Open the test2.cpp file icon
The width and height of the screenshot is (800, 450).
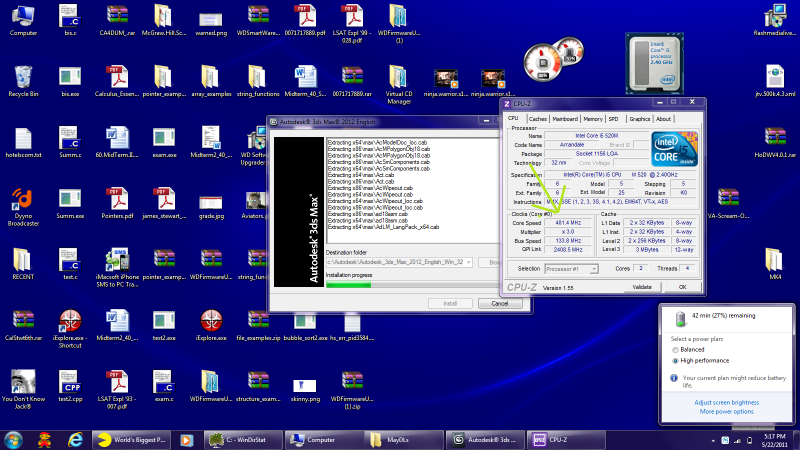pos(70,386)
